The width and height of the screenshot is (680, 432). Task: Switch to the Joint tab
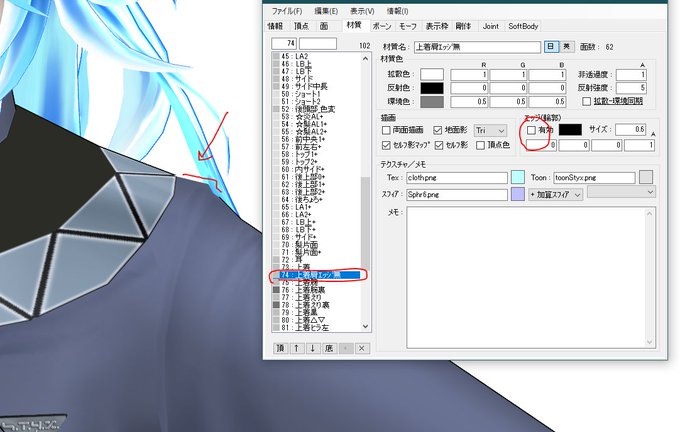[490, 26]
